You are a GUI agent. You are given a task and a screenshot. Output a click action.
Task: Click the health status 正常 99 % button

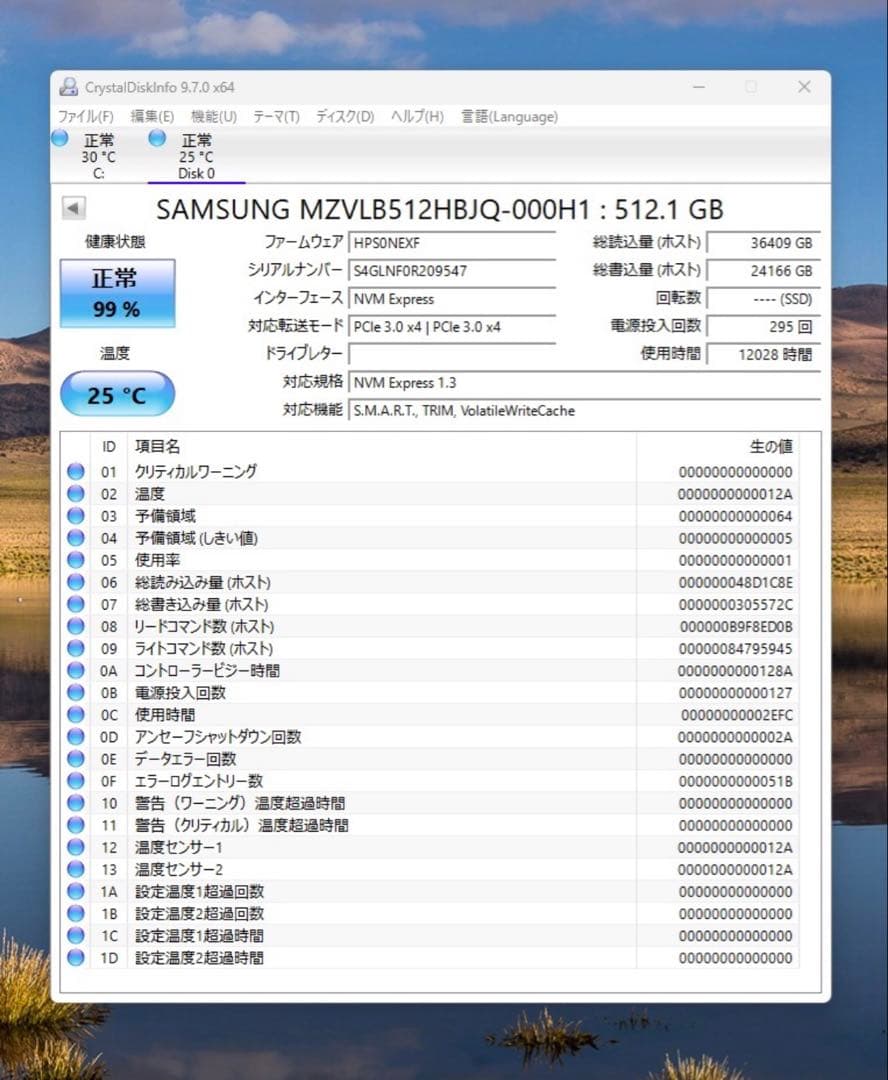coord(117,293)
